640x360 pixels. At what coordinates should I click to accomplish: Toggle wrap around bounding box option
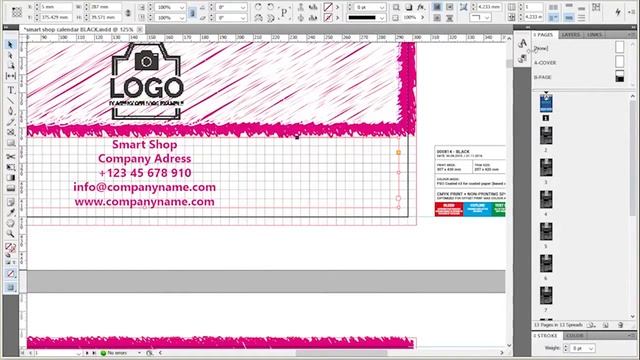(449, 7)
